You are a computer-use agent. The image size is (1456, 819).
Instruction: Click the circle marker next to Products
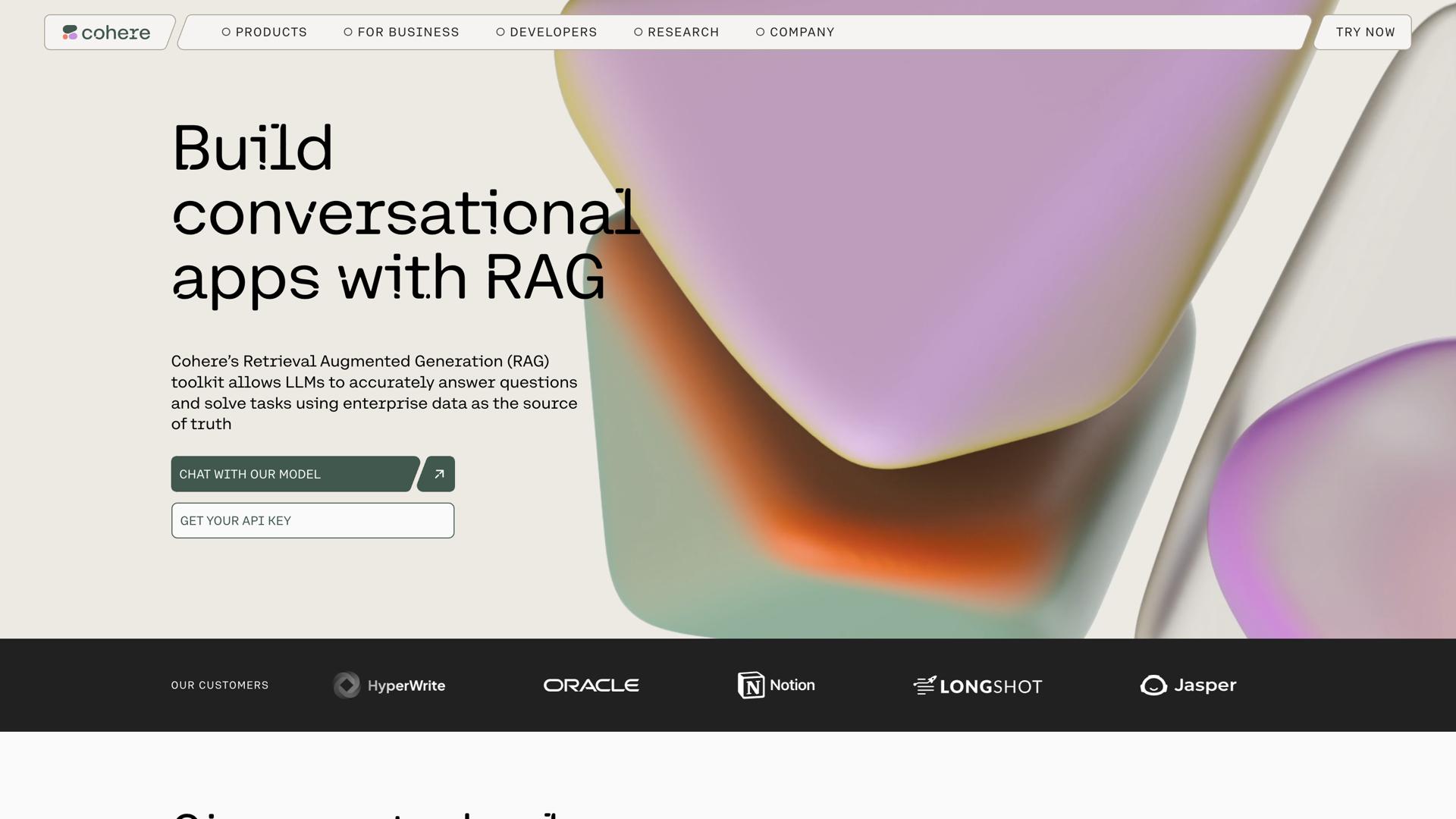(x=226, y=32)
